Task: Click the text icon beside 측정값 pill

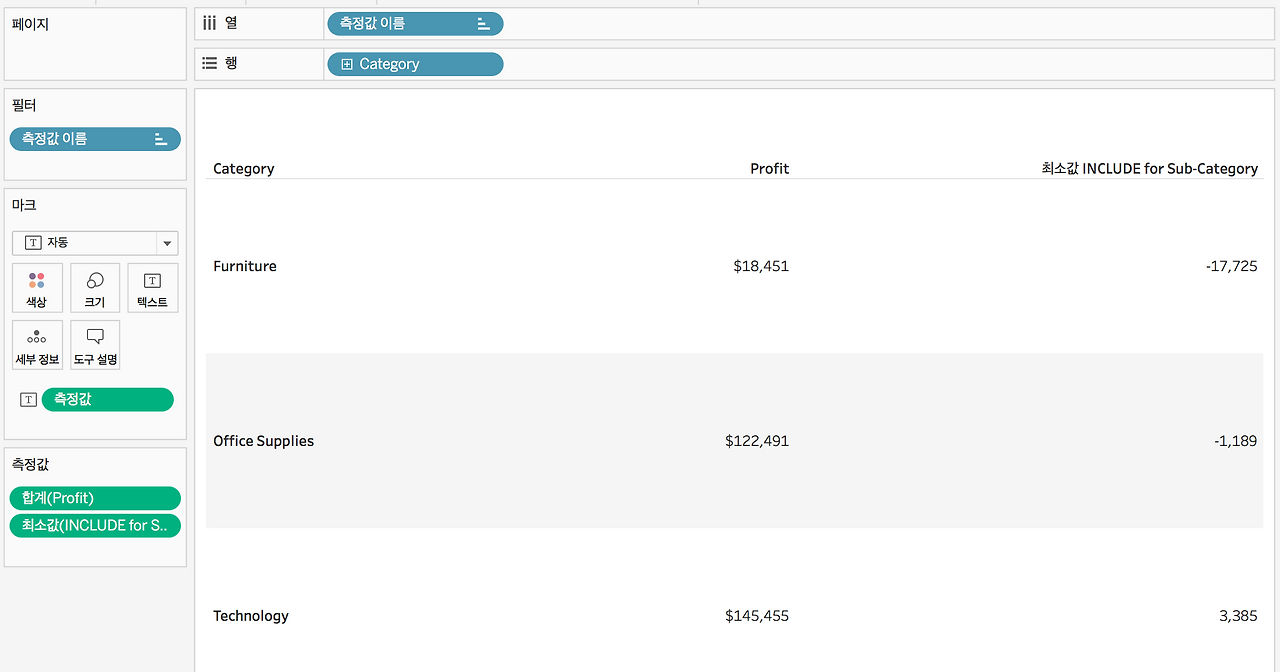Action: coord(28,400)
